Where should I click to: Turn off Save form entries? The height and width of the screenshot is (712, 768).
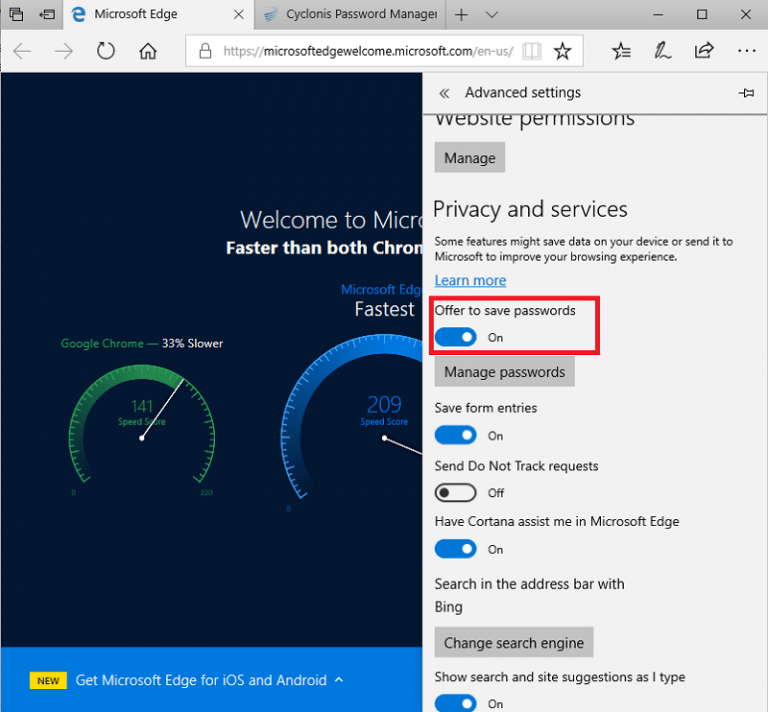456,435
